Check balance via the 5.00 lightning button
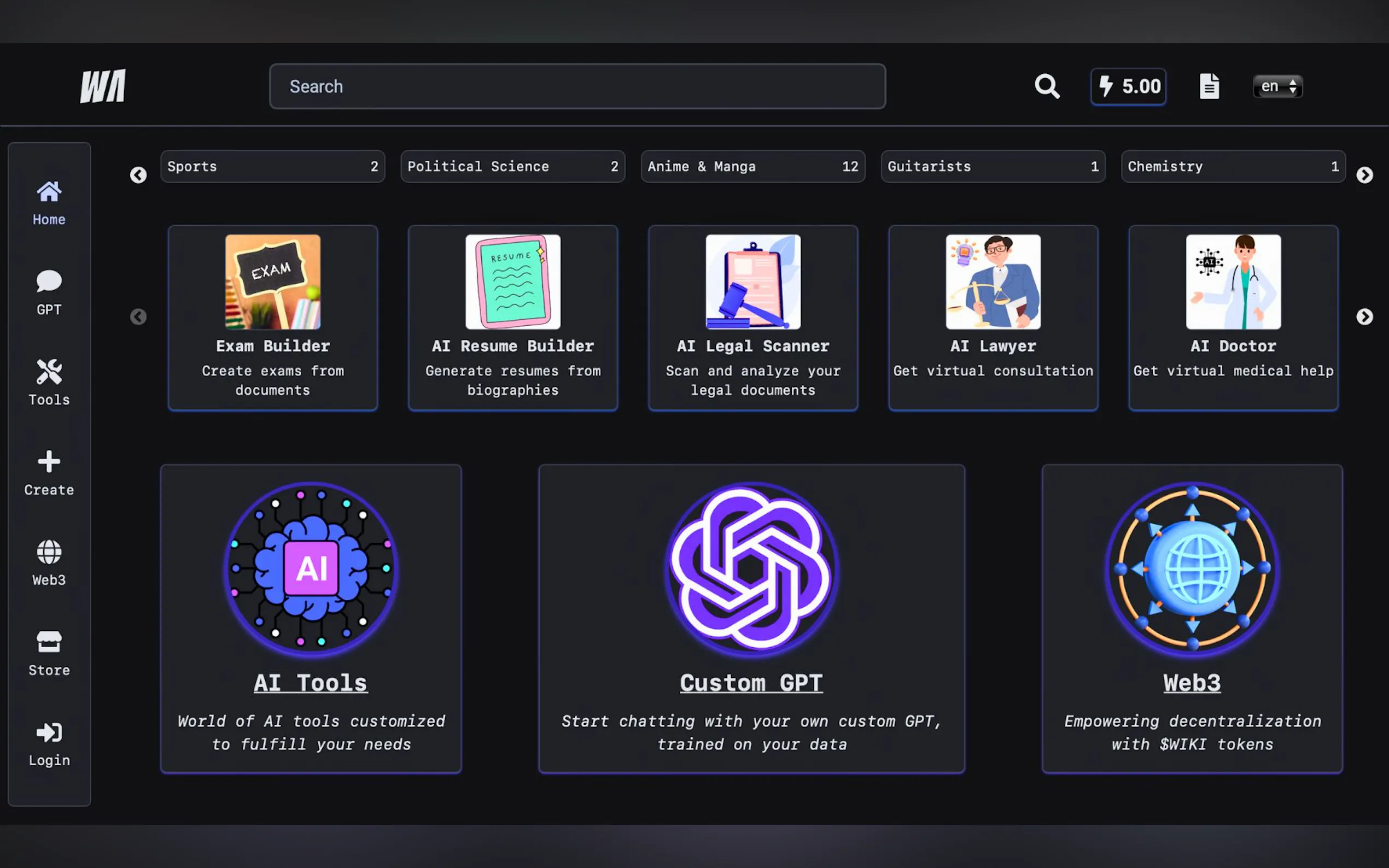The image size is (1389, 868). tap(1128, 86)
